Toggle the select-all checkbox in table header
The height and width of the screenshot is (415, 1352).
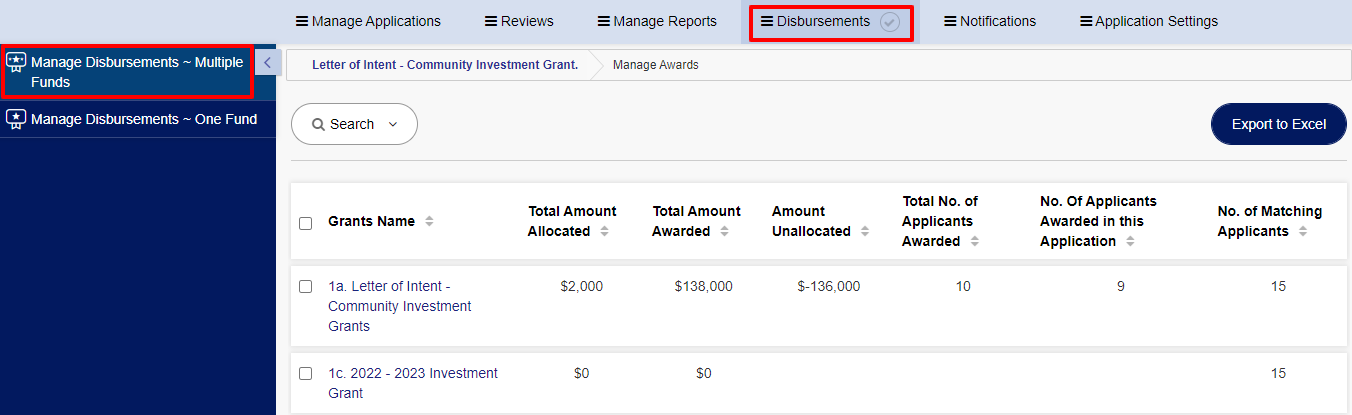point(306,223)
